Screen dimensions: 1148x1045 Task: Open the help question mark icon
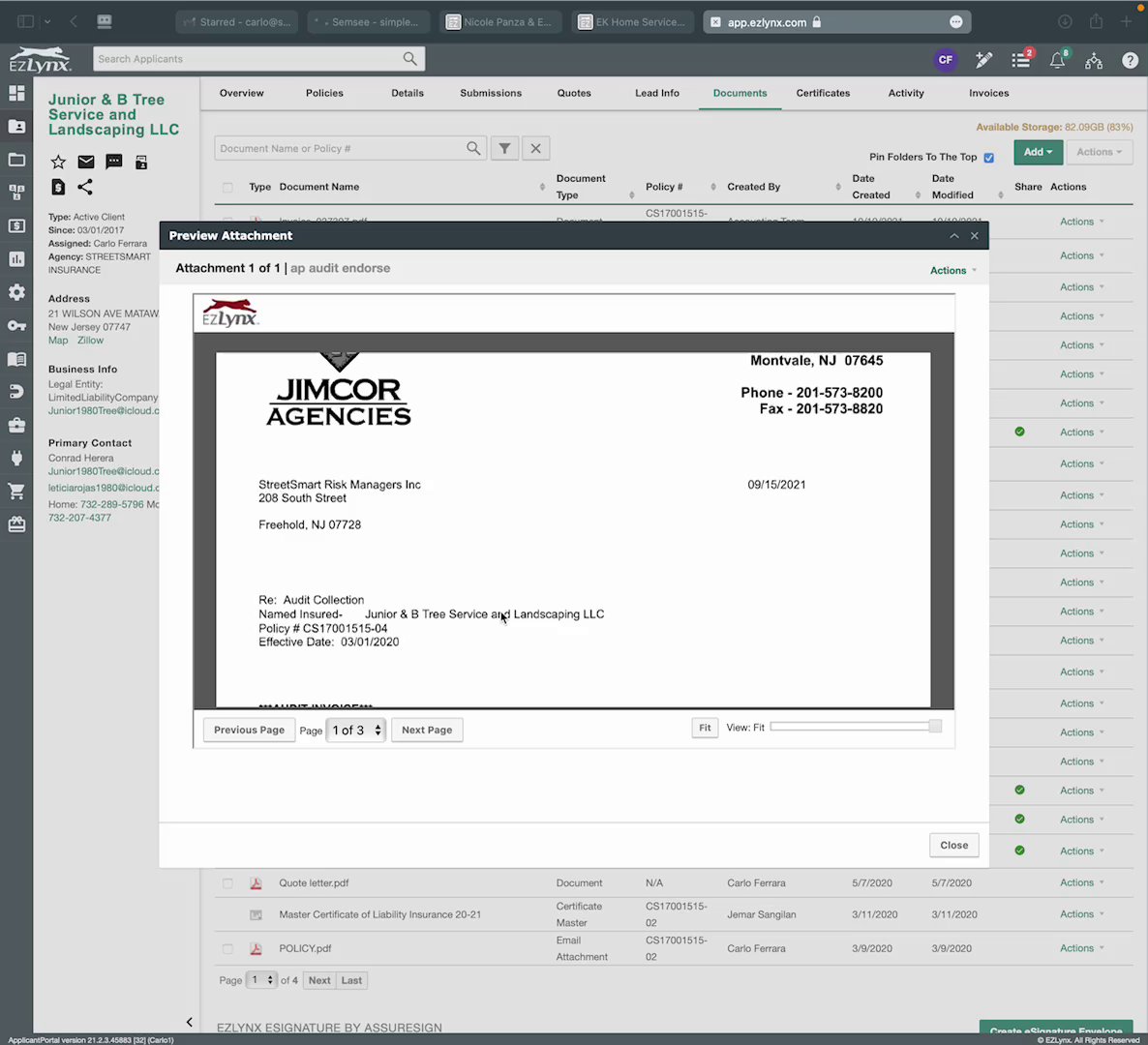pos(1130,61)
